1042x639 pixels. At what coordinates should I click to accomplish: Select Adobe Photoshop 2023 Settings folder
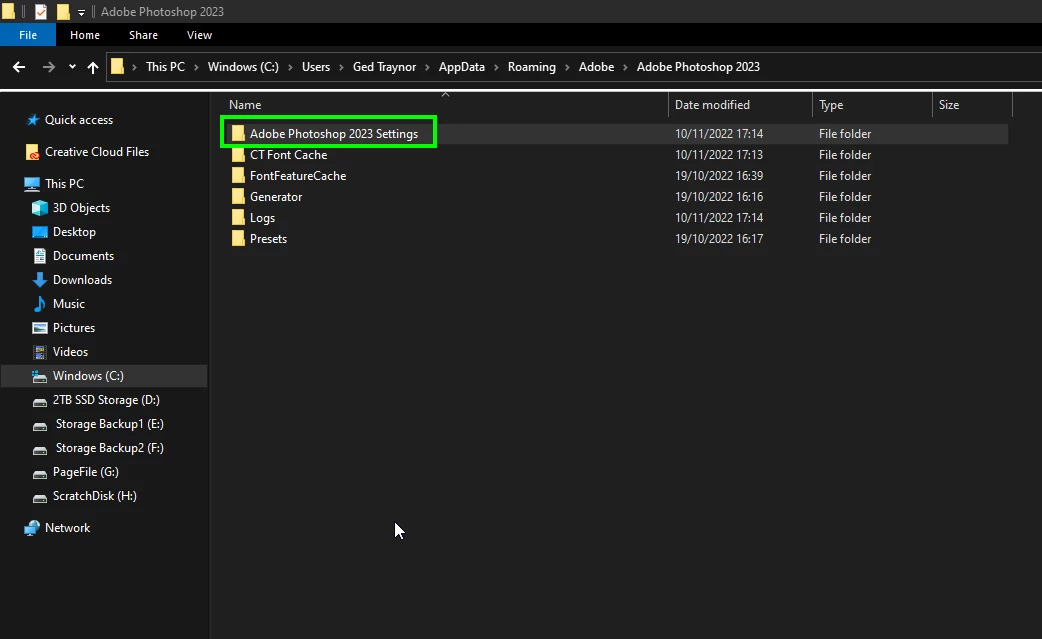[334, 134]
